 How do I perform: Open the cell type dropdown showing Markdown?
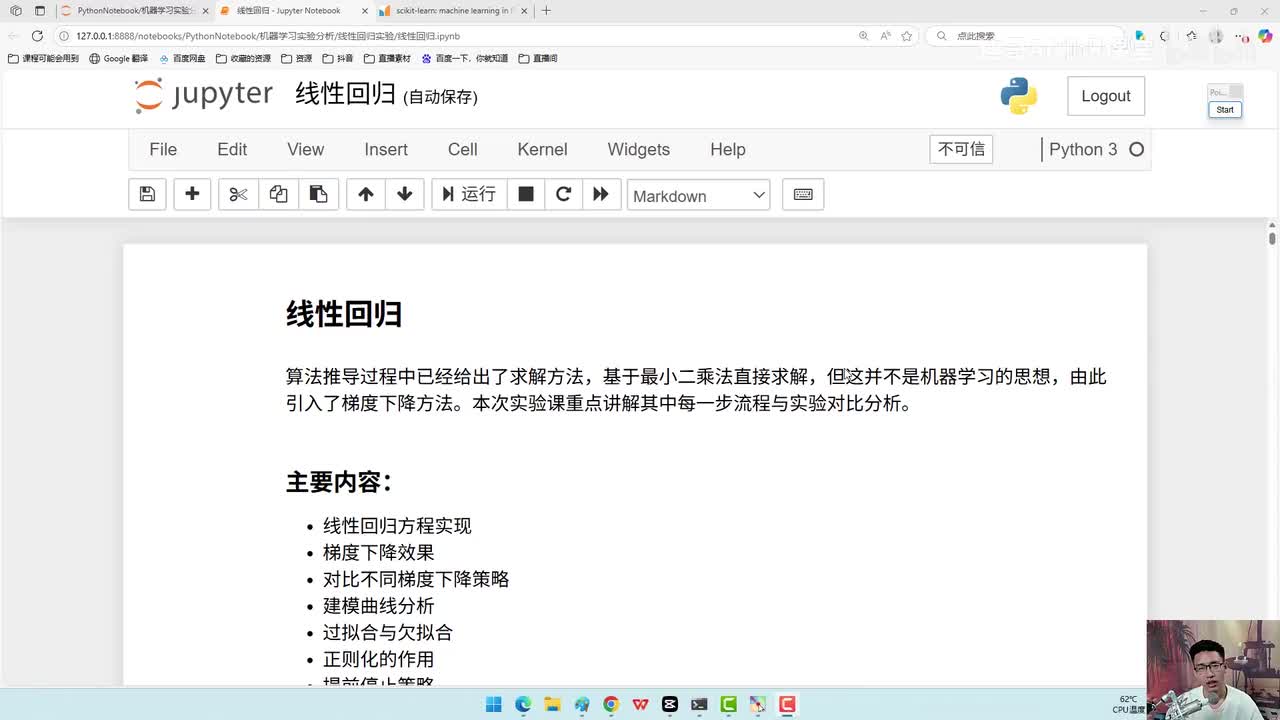coord(698,195)
